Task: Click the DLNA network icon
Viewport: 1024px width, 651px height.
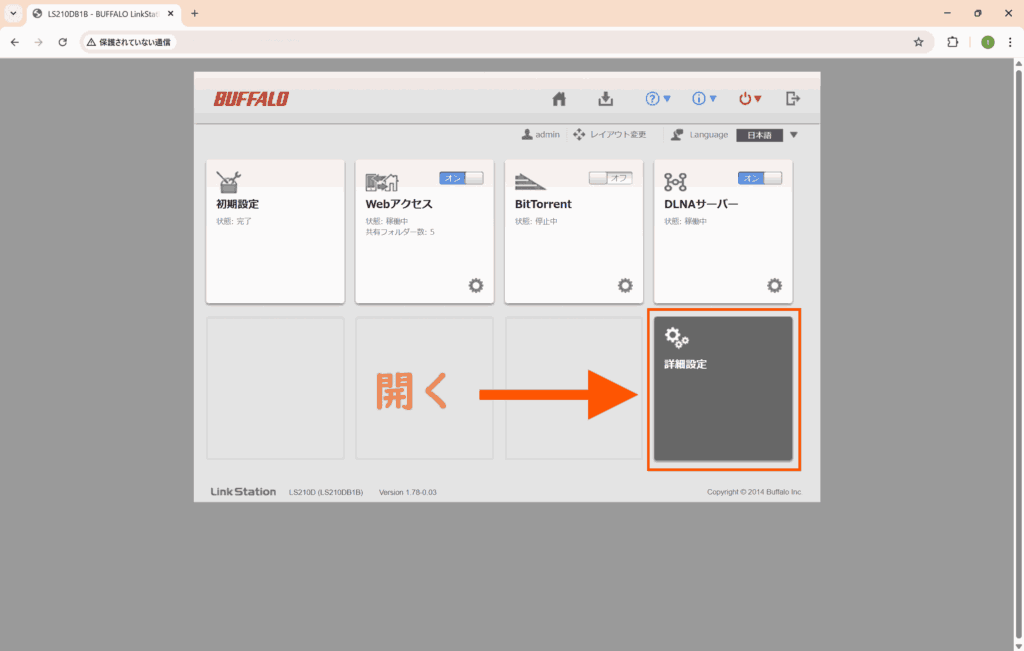Action: pos(675,182)
